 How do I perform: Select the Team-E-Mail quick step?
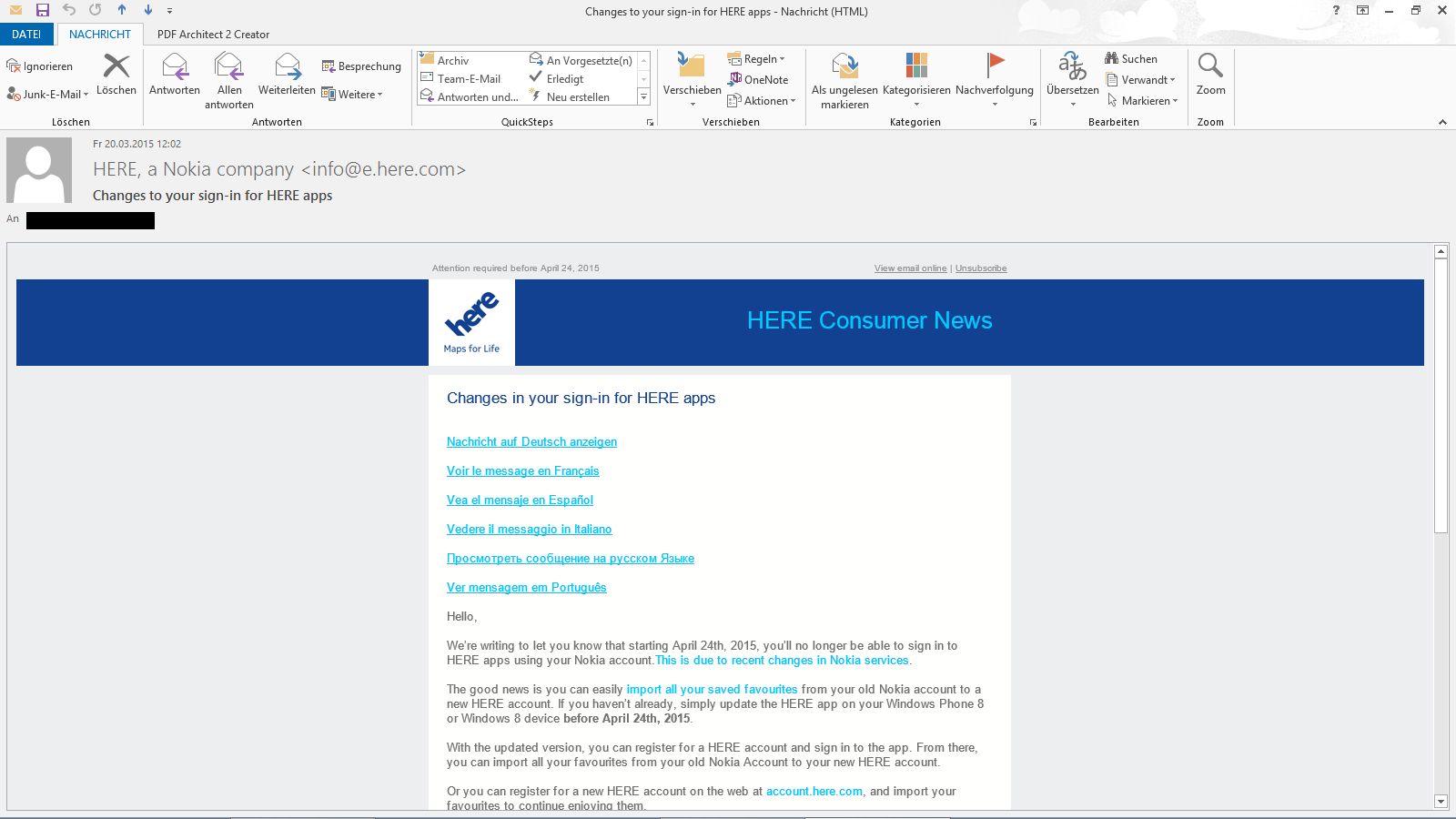coord(460,78)
